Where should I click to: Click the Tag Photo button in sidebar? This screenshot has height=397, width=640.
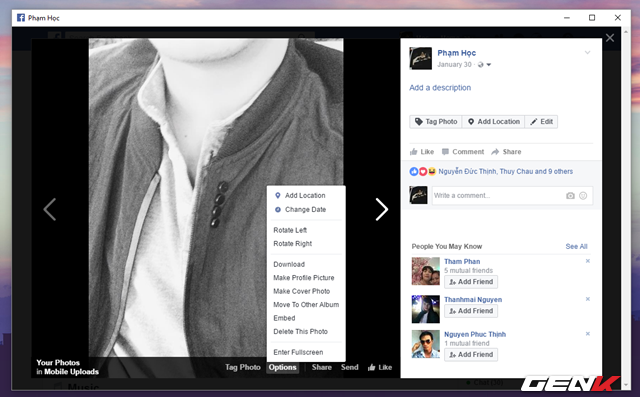(x=436, y=122)
